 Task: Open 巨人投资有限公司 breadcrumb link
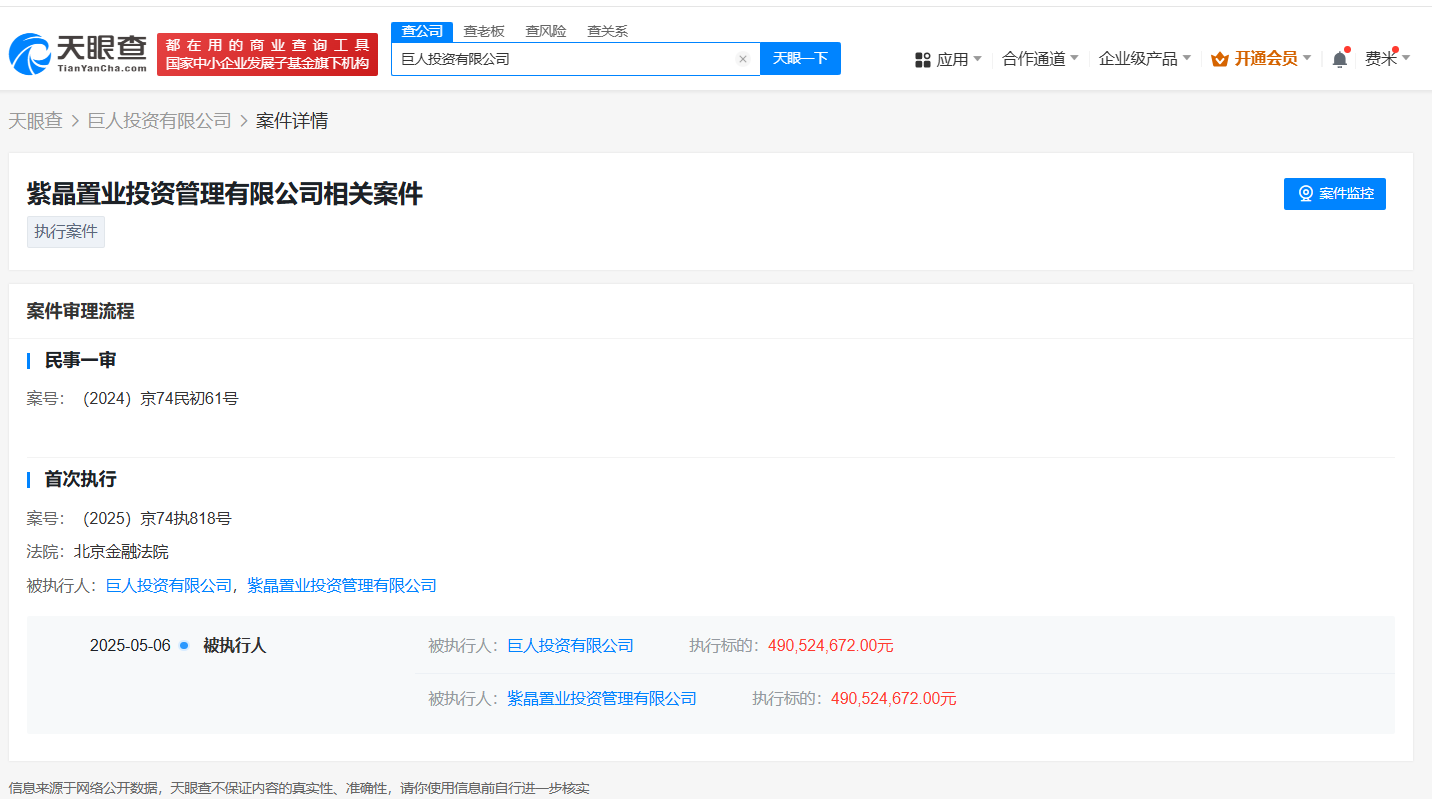coord(160,121)
